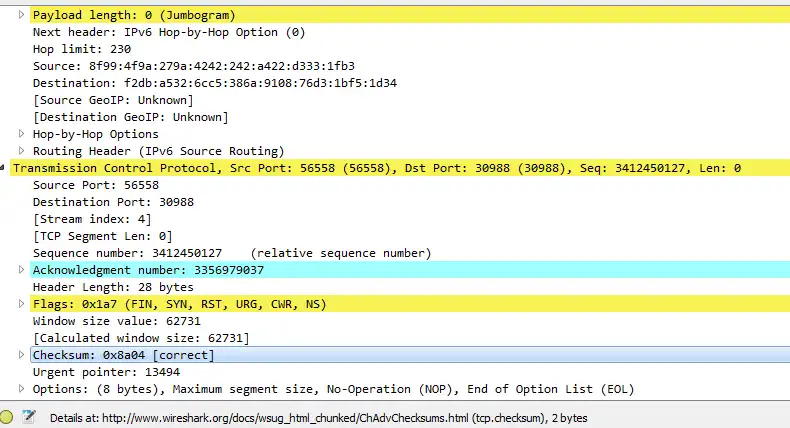Expand the Routing Header subtree

pos(22,151)
